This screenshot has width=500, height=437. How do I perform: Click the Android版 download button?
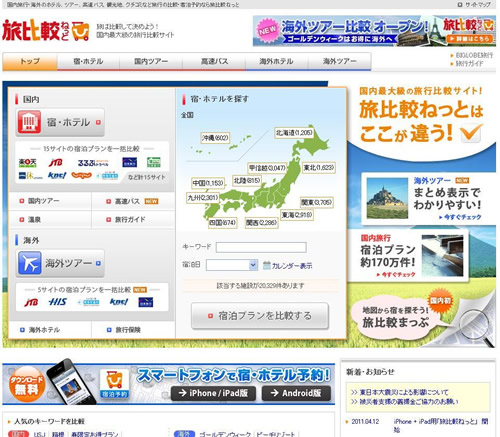pyautogui.click(x=296, y=393)
